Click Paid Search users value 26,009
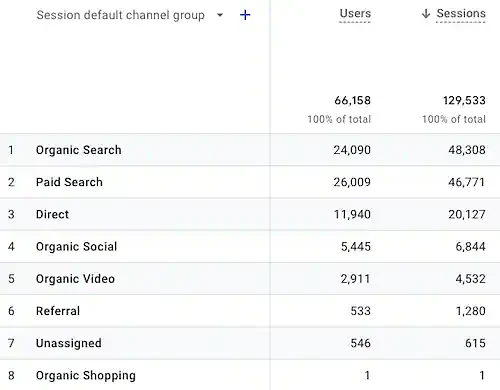The height and width of the screenshot is (390, 500). point(352,182)
